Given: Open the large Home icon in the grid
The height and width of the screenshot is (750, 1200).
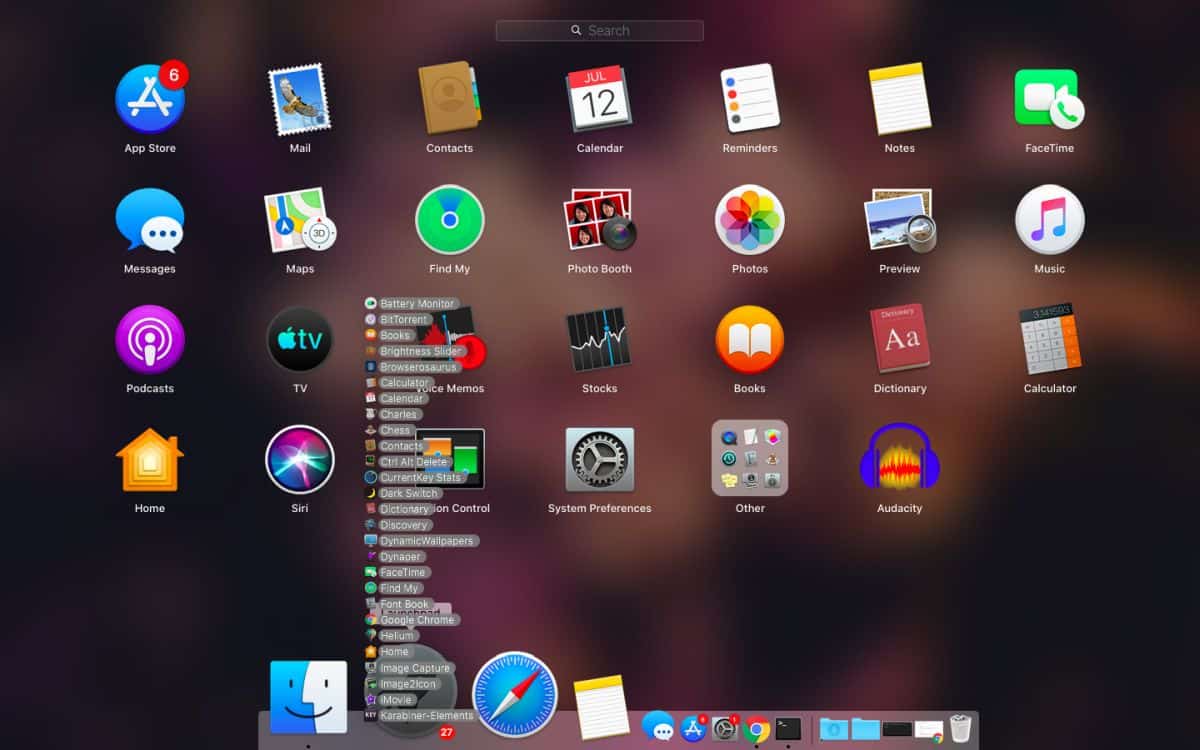Looking at the screenshot, I should (150, 460).
